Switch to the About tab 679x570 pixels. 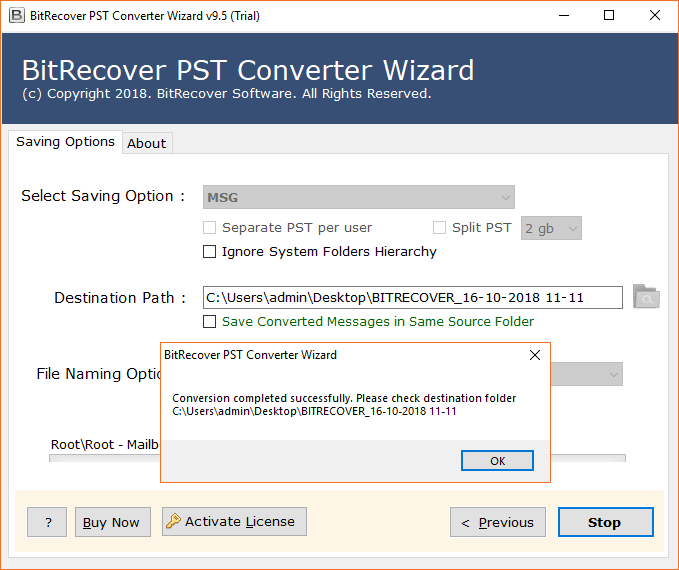pos(147,143)
